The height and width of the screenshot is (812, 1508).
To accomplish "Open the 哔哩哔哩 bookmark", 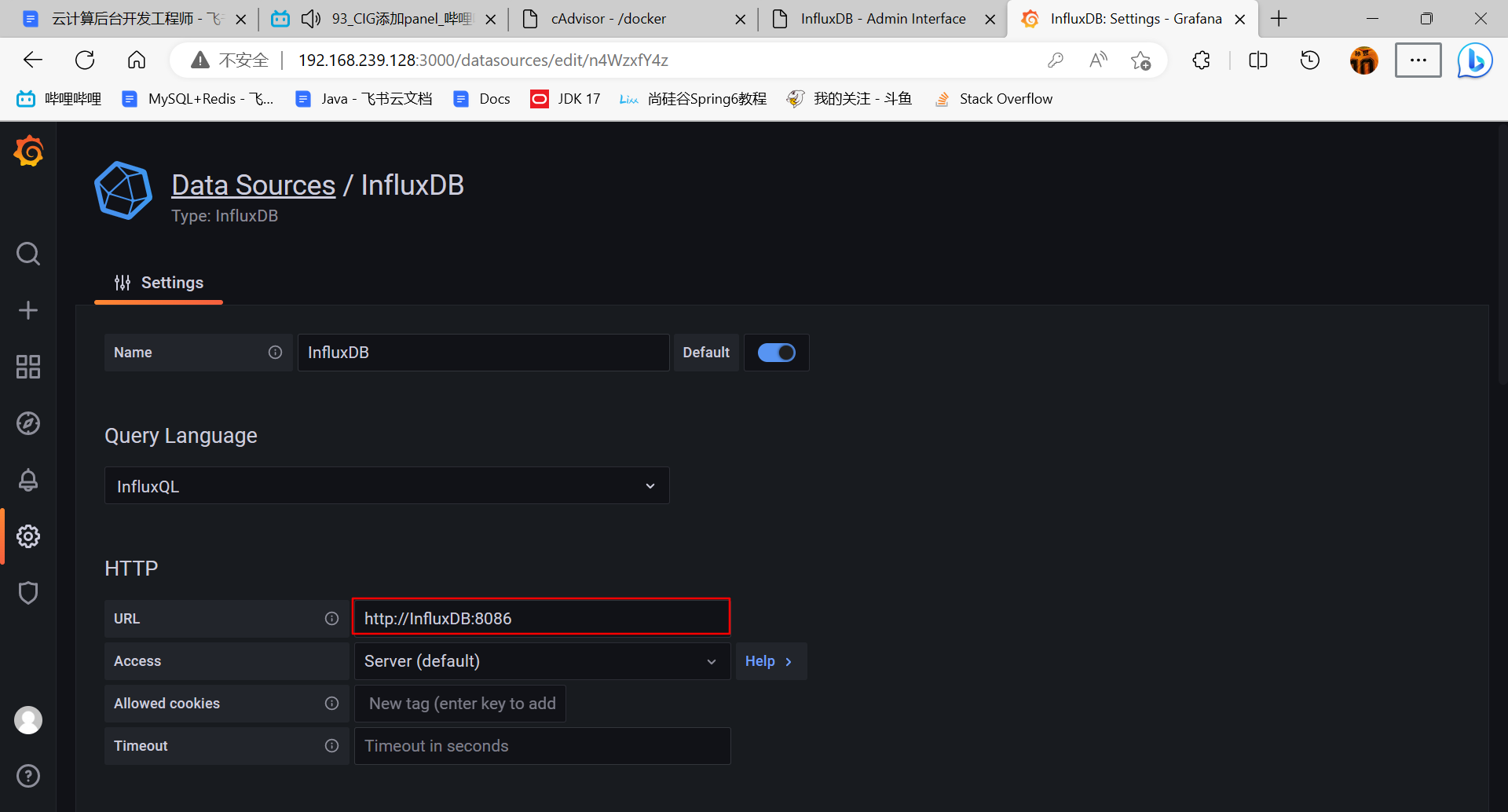I will click(60, 99).
